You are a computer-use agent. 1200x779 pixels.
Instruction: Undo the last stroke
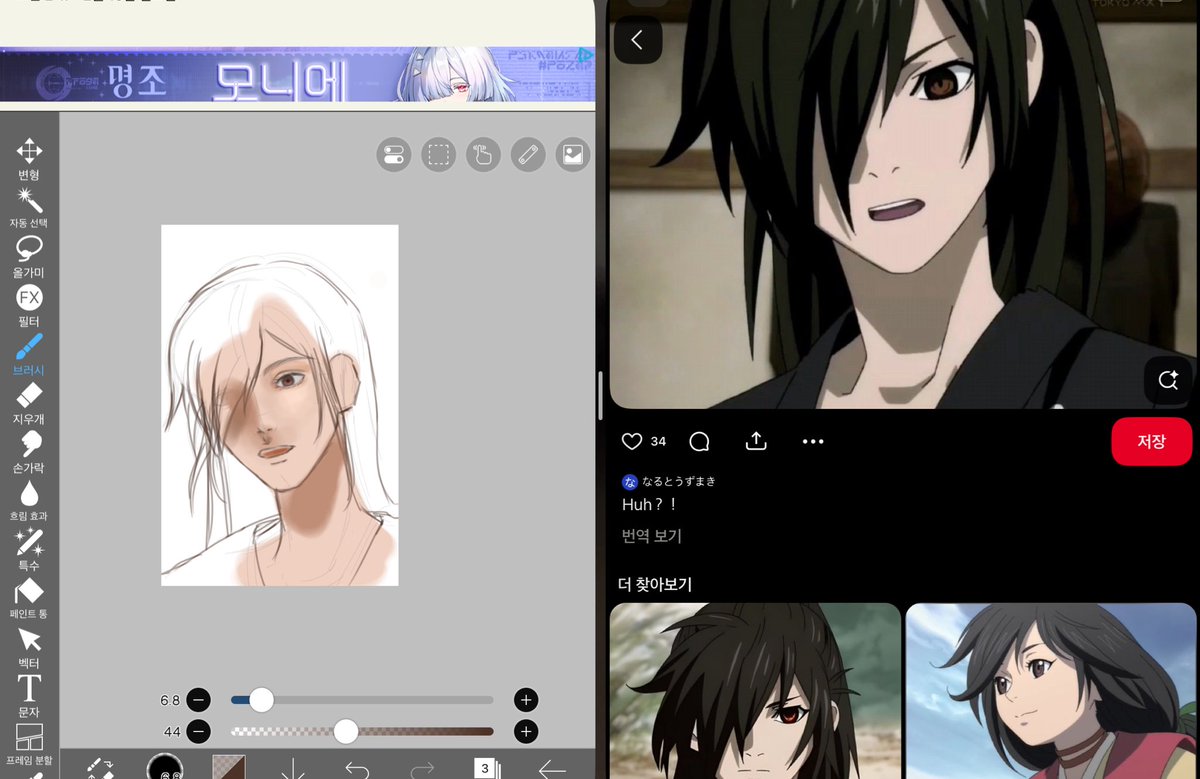(357, 768)
